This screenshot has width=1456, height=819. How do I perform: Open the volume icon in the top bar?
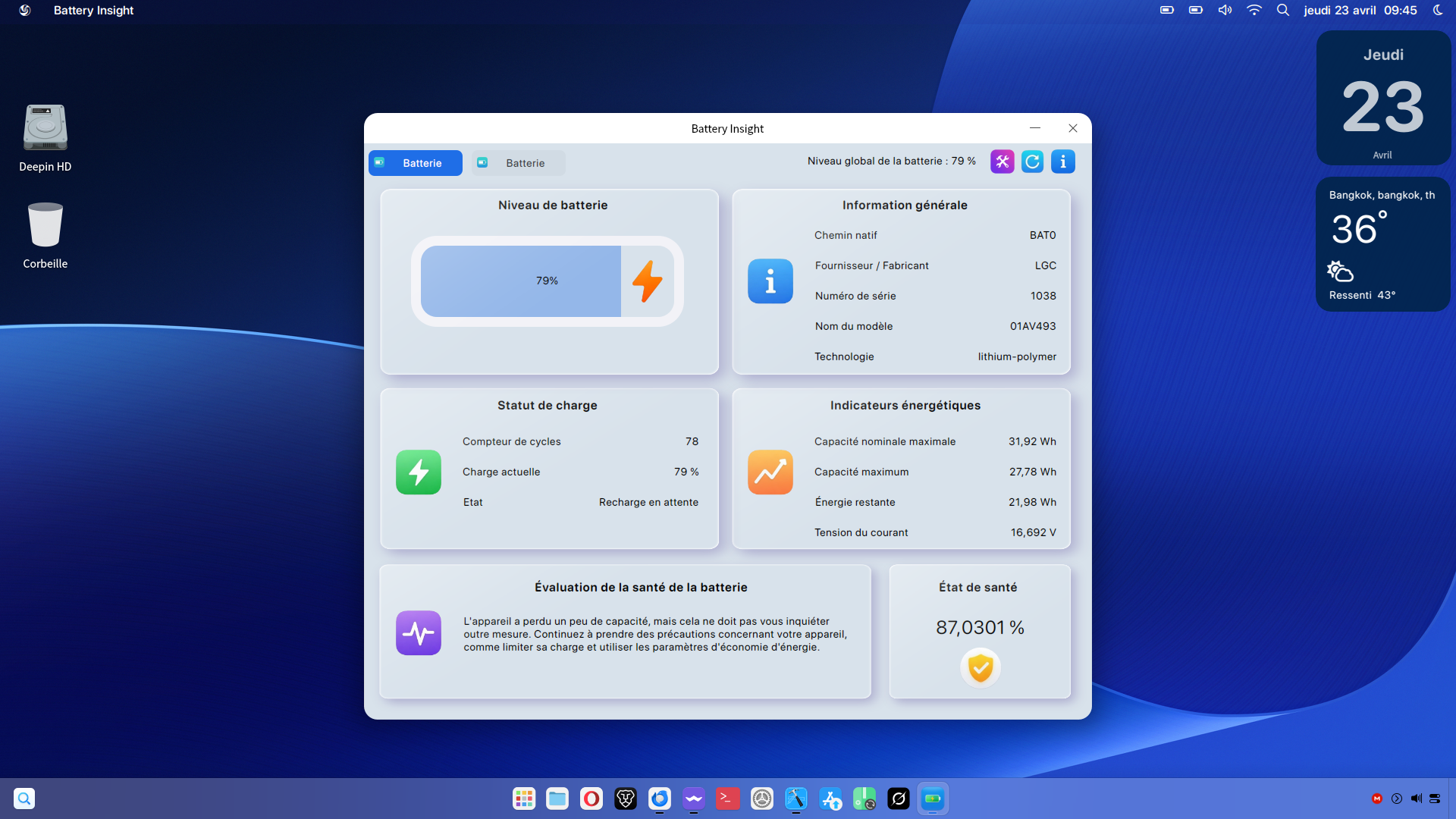click(1225, 11)
